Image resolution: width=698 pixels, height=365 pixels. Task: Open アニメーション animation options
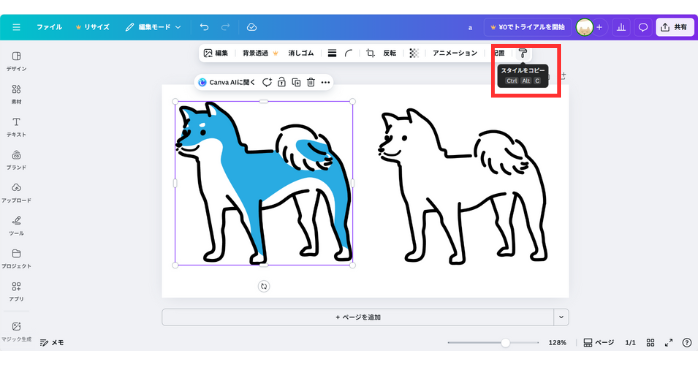point(455,53)
